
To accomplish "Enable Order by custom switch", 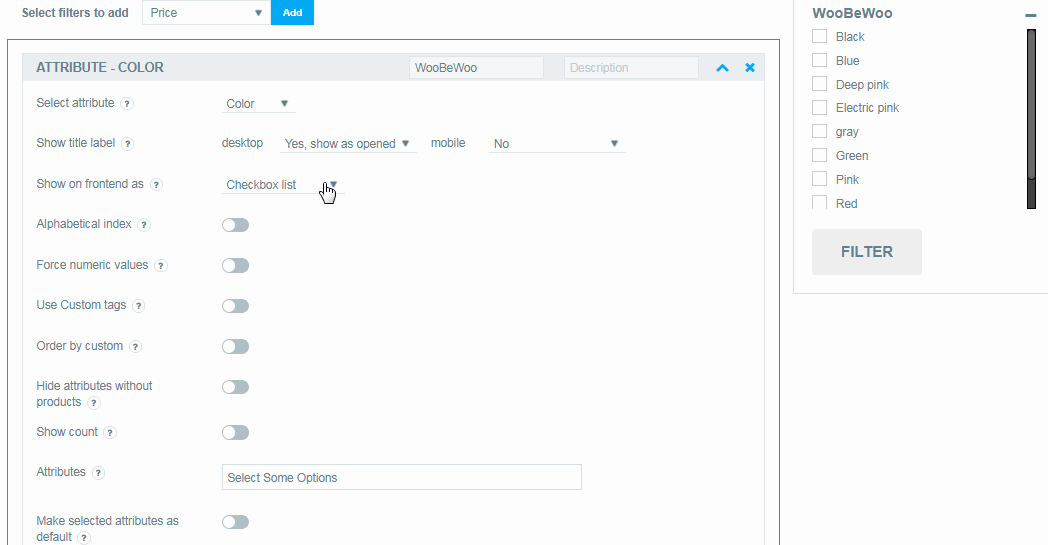I will point(235,346).
